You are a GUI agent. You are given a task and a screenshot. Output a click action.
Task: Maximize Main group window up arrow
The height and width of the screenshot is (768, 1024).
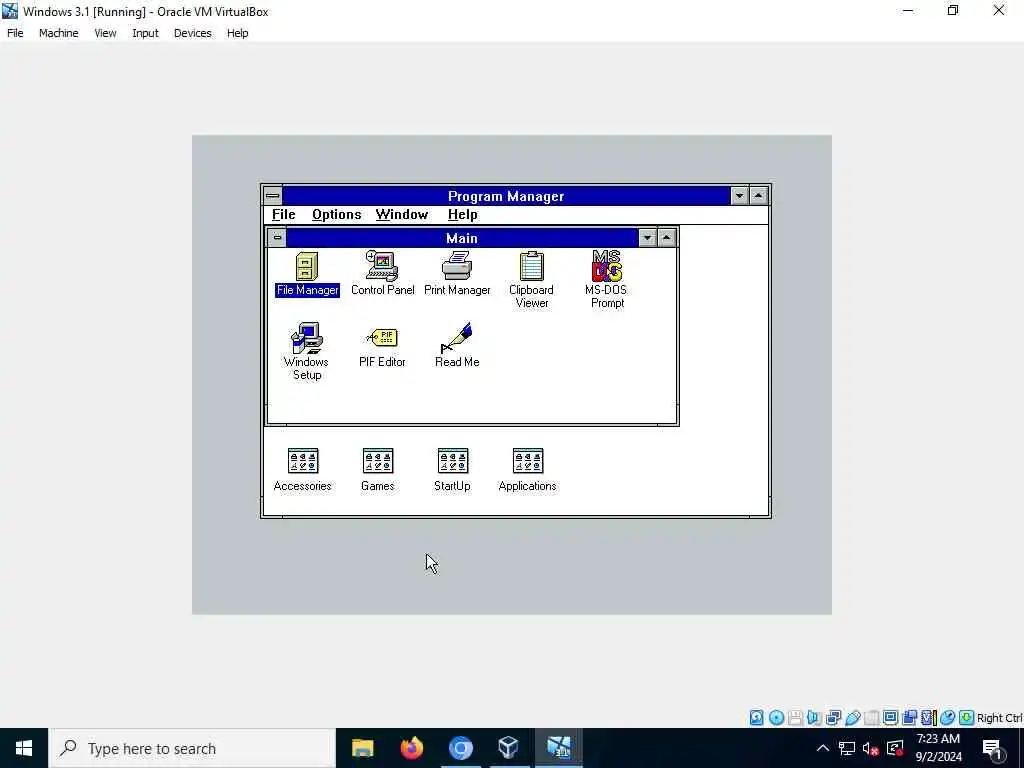[666, 238]
